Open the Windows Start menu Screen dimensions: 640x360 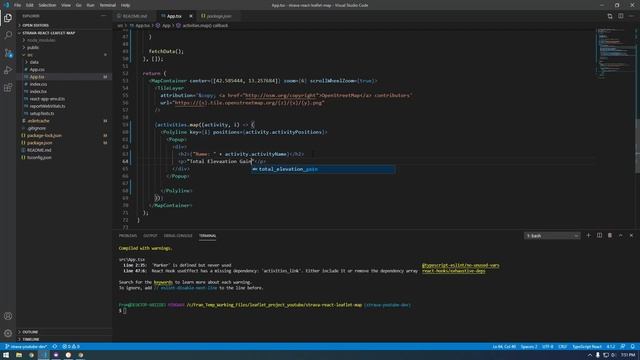pos(6,355)
